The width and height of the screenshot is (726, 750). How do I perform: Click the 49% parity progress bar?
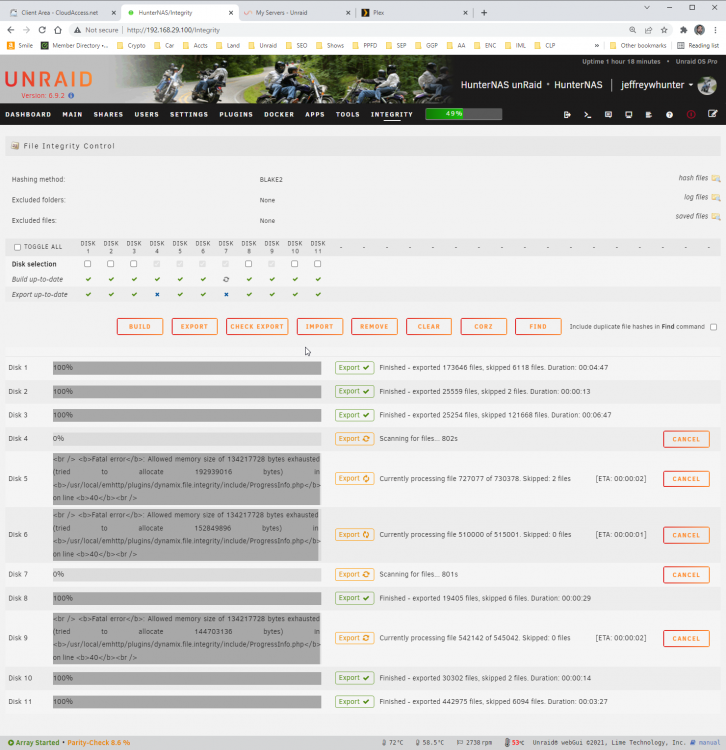(x=463, y=114)
